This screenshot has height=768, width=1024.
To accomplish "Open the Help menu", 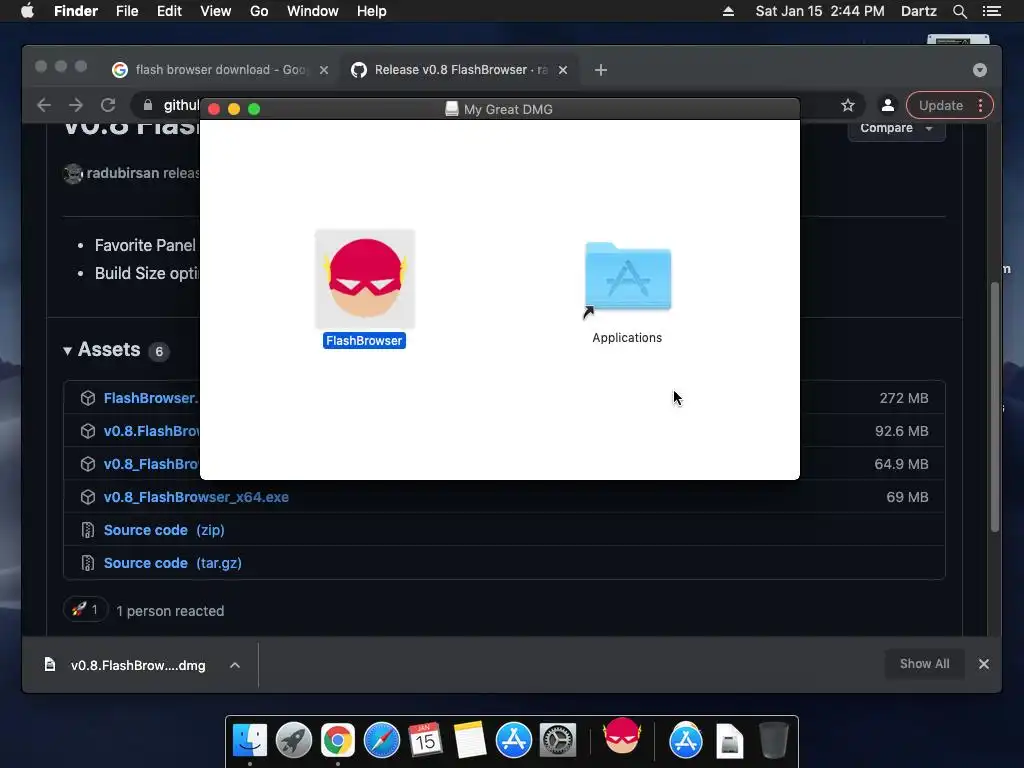I will tap(372, 11).
